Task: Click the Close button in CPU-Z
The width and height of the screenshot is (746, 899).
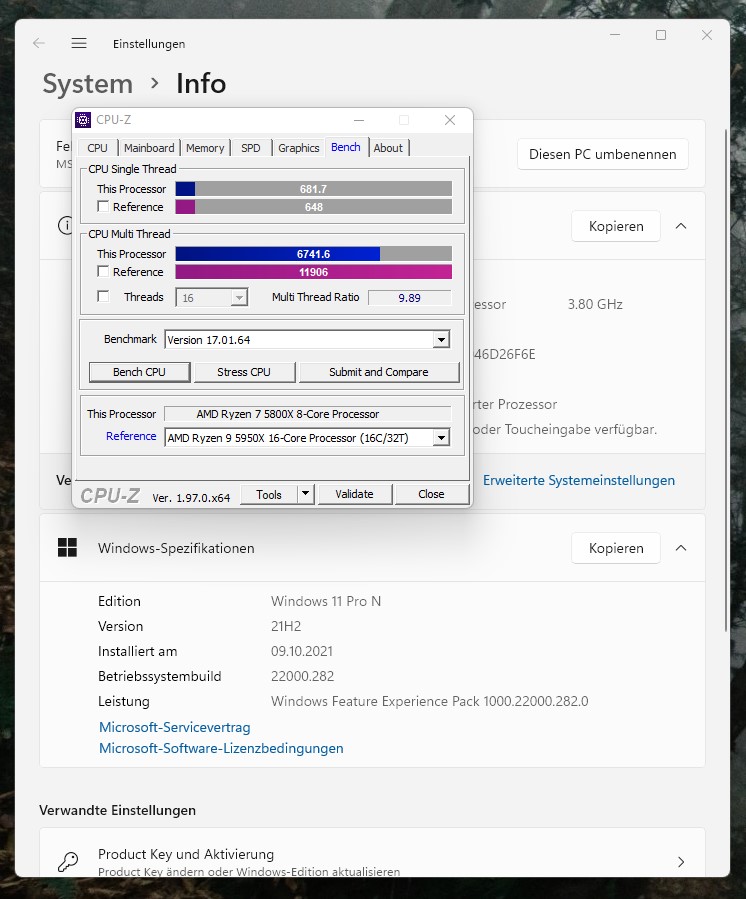Action: pos(431,494)
